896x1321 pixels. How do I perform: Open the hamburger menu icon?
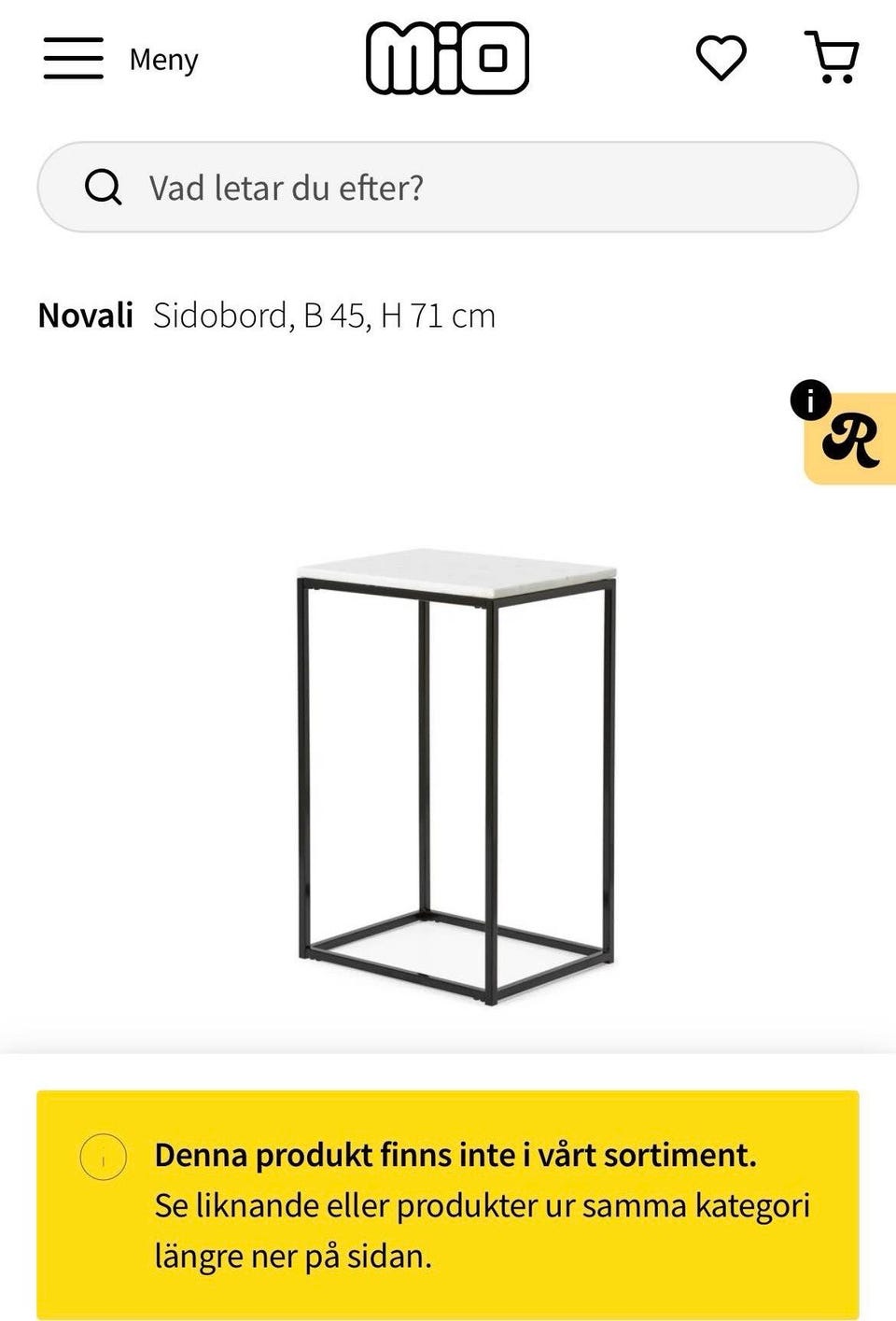pos(73,58)
